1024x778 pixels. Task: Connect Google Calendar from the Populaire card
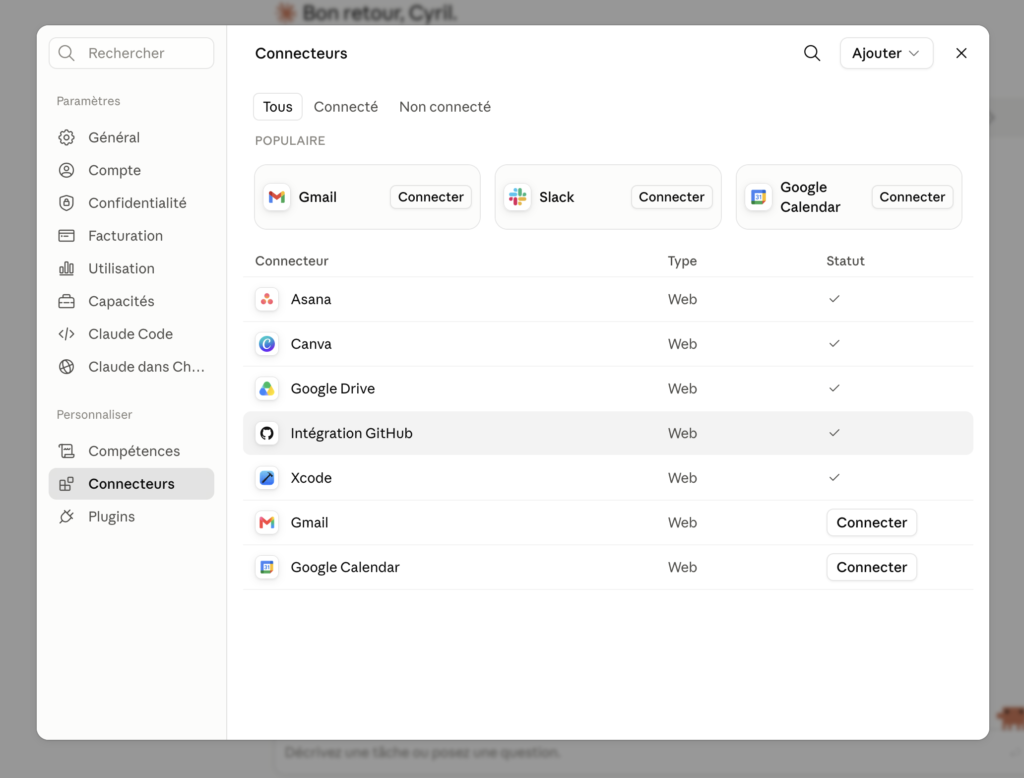(x=912, y=197)
